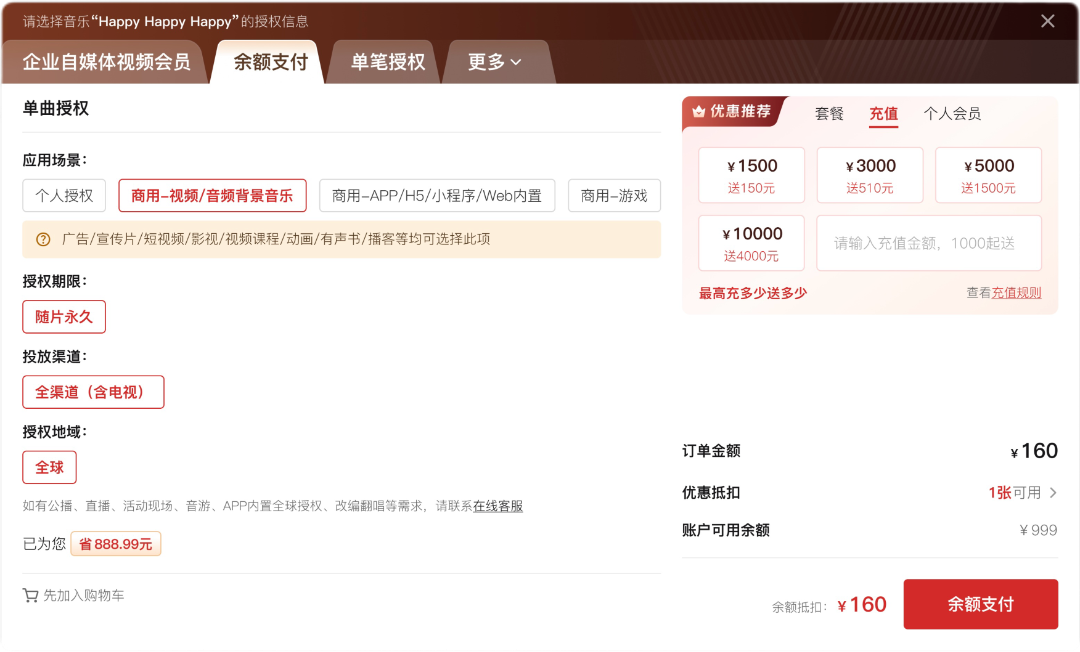Open the 企业自媒体视频会员 tab

coord(106,62)
